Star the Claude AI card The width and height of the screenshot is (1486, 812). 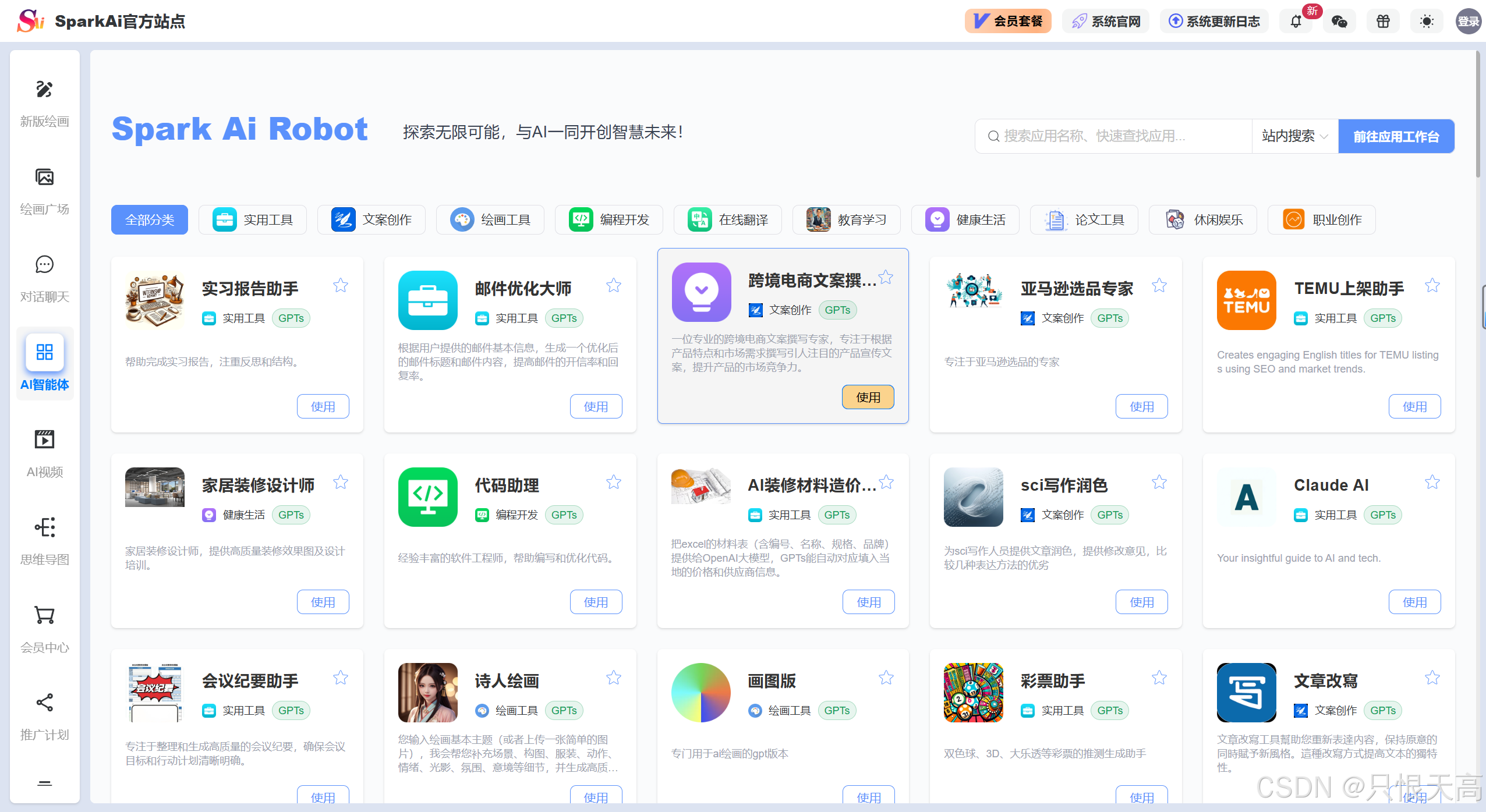[x=1432, y=482]
